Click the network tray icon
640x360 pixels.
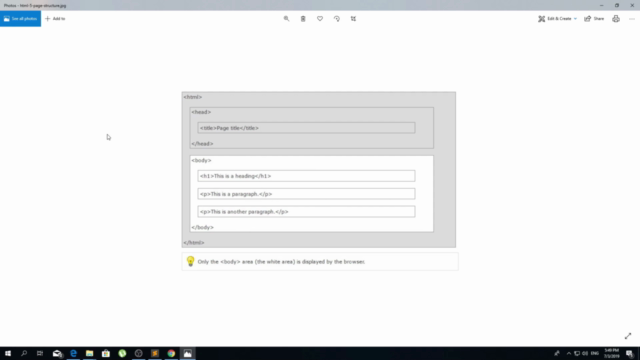pyautogui.click(x=577, y=353)
